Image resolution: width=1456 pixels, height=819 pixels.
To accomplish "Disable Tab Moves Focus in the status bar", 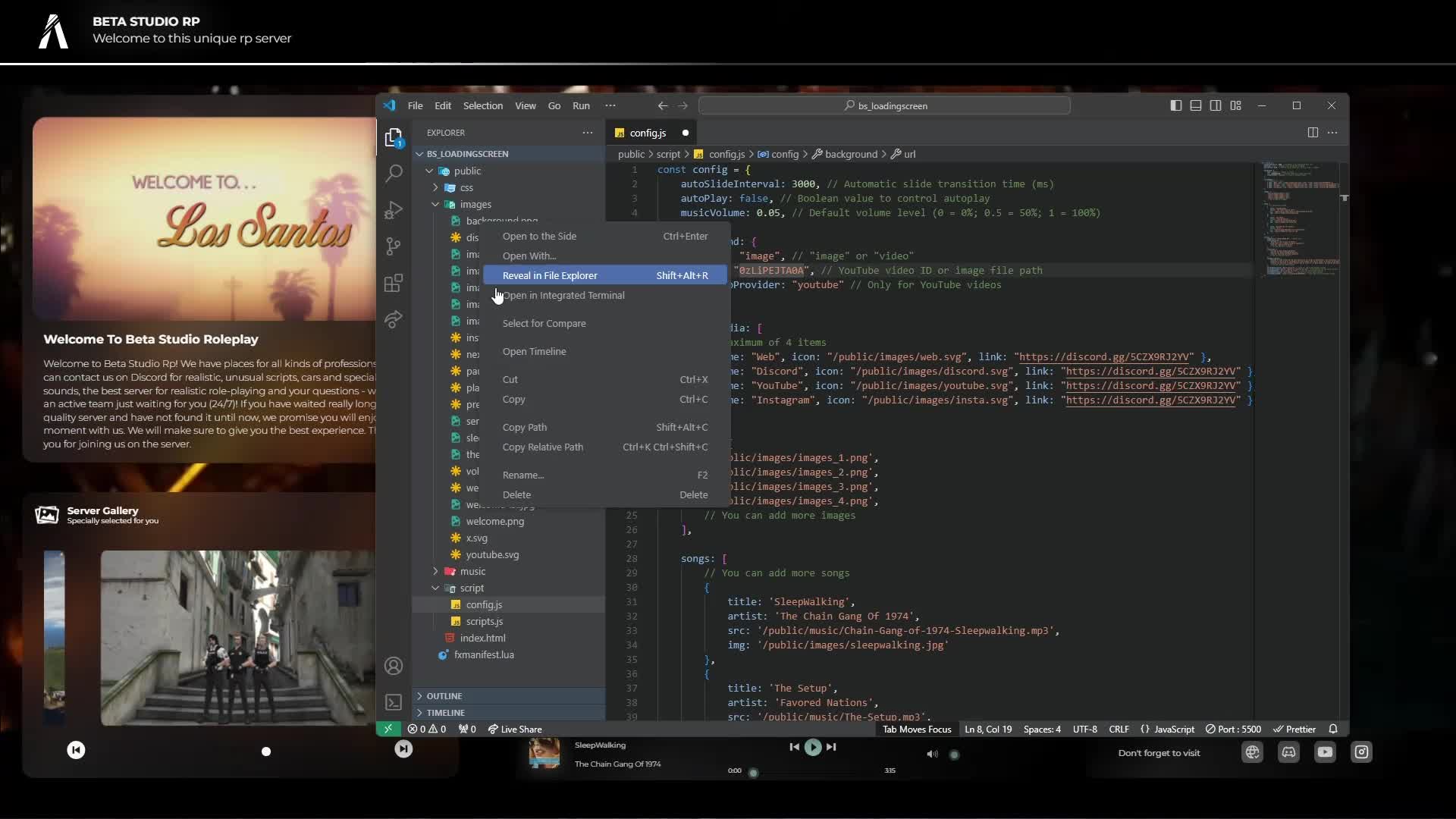I will tap(915, 729).
